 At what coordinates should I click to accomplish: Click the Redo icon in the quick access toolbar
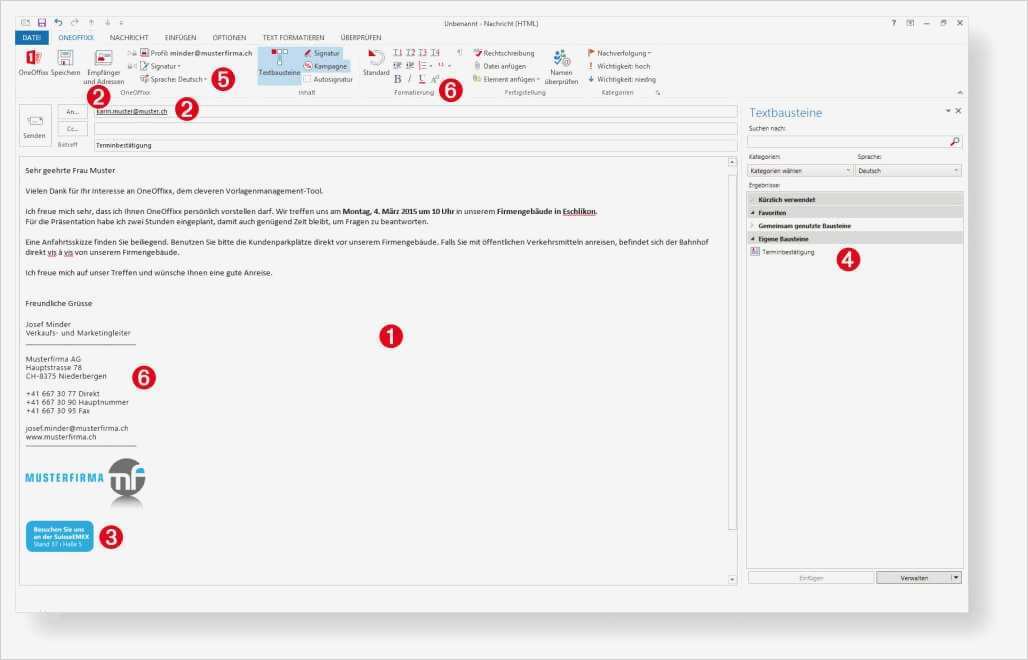coord(74,23)
